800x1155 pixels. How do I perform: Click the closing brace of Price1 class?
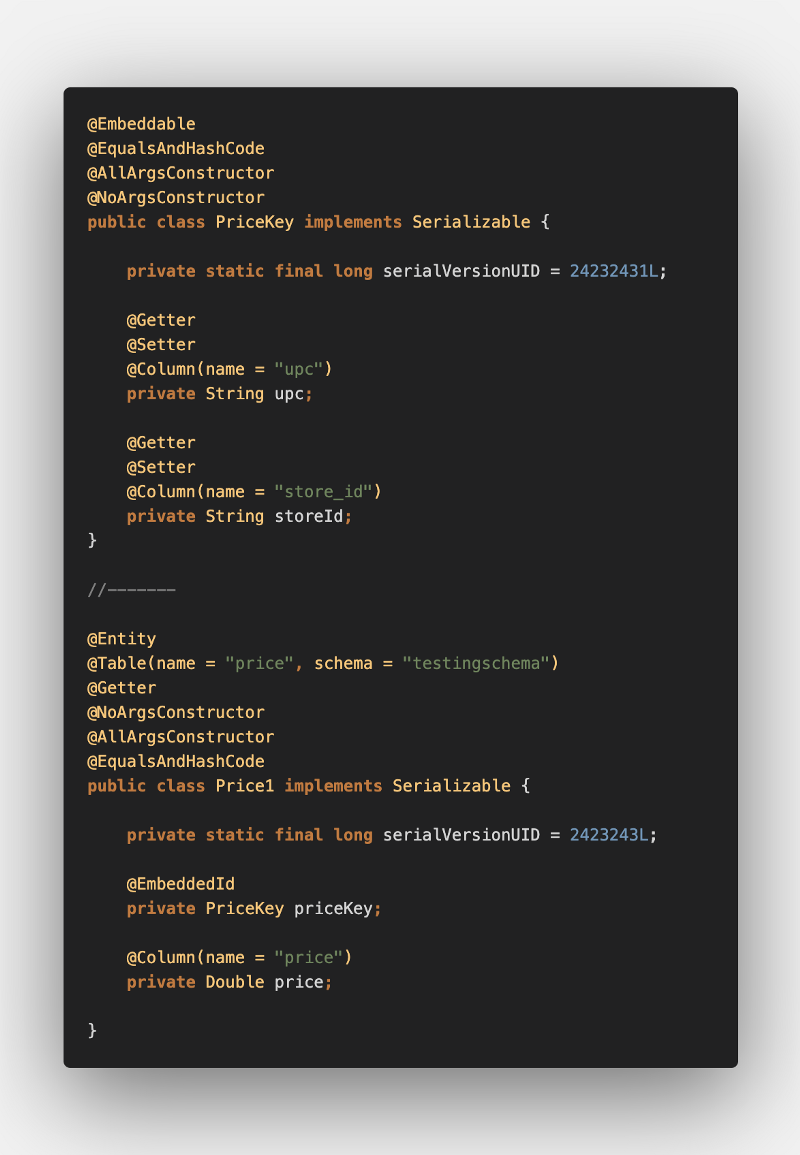click(92, 1030)
